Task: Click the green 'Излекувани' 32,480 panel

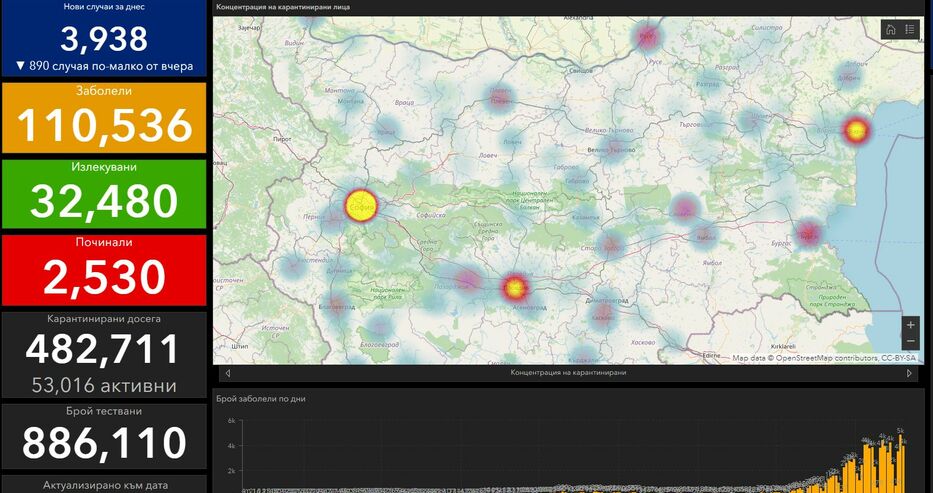Action: [x=104, y=193]
